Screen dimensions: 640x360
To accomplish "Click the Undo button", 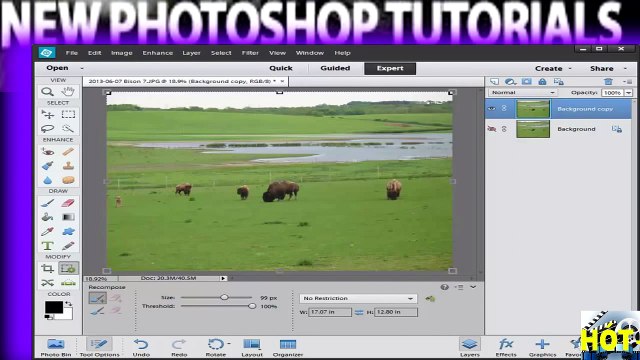I will pos(141,347).
